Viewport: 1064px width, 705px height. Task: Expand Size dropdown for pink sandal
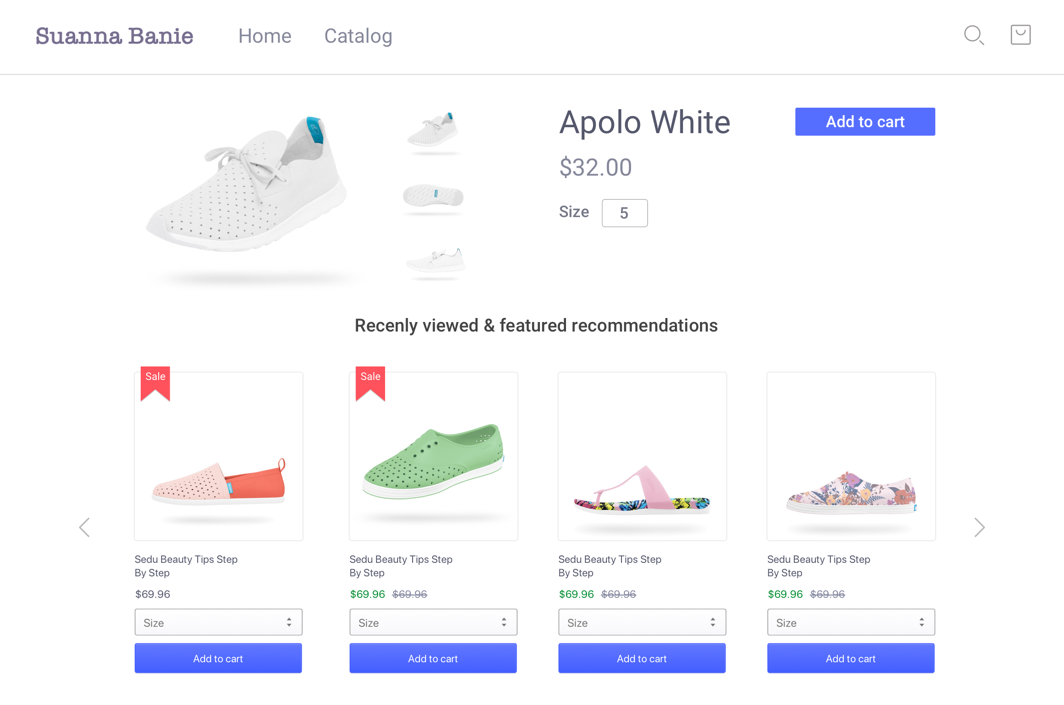tap(642, 622)
